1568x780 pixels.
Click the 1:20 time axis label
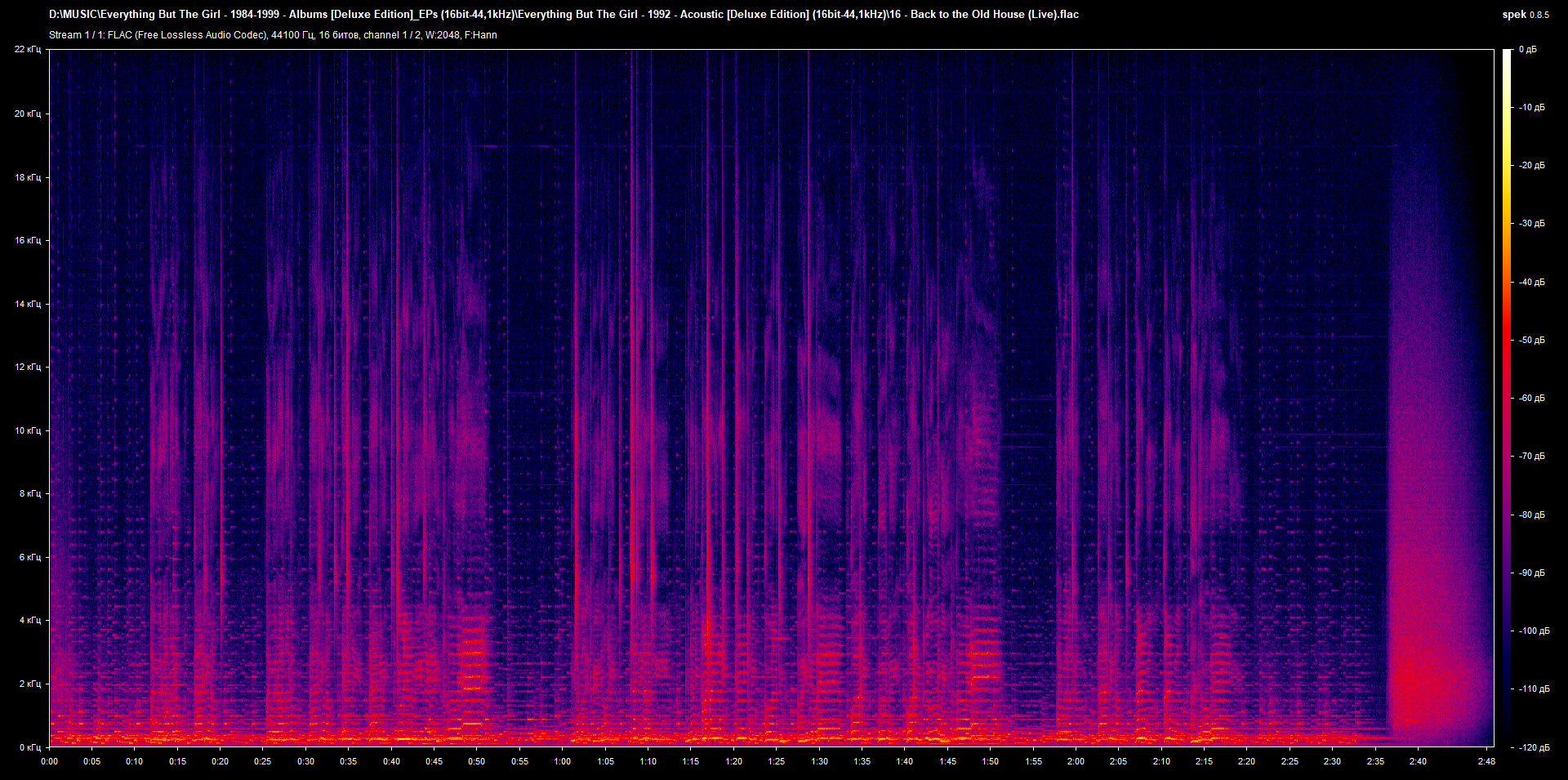734,761
